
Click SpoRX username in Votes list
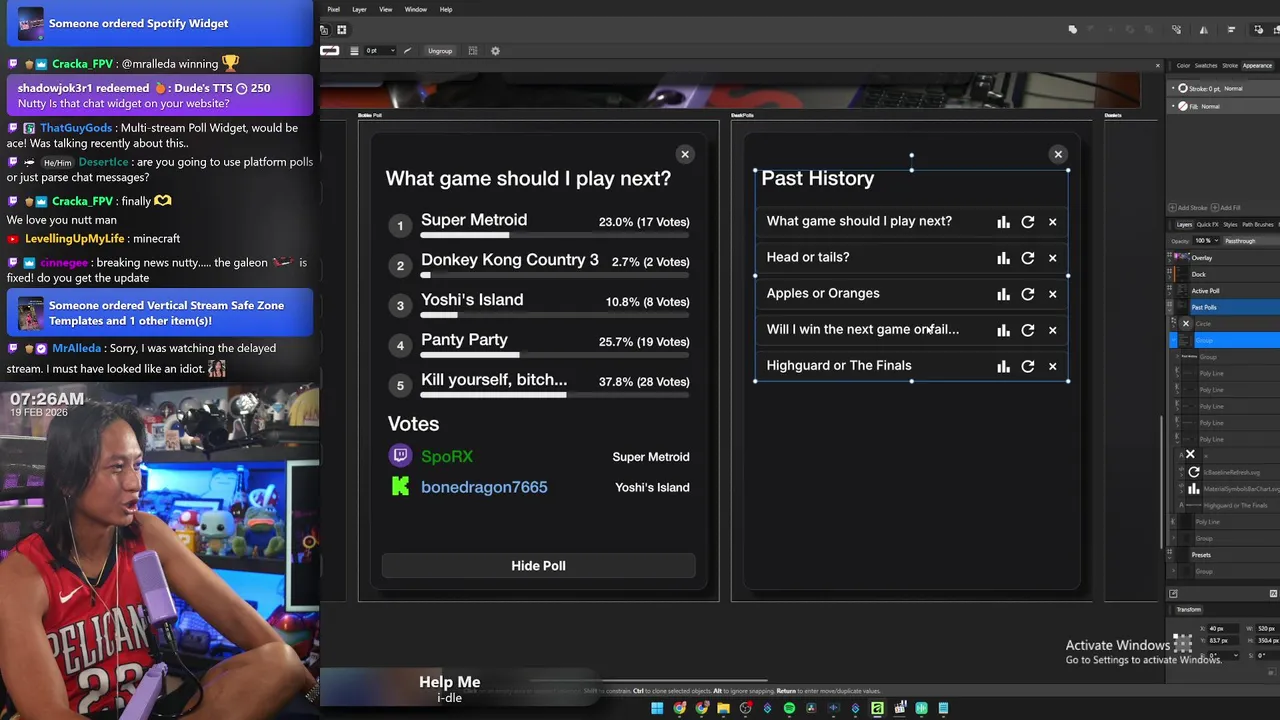click(x=447, y=456)
